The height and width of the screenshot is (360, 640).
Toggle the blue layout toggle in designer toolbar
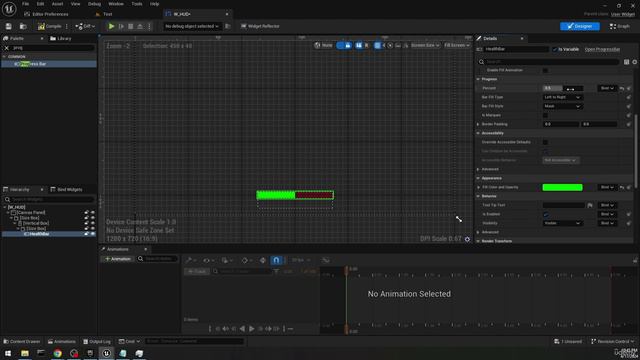pos(344,45)
